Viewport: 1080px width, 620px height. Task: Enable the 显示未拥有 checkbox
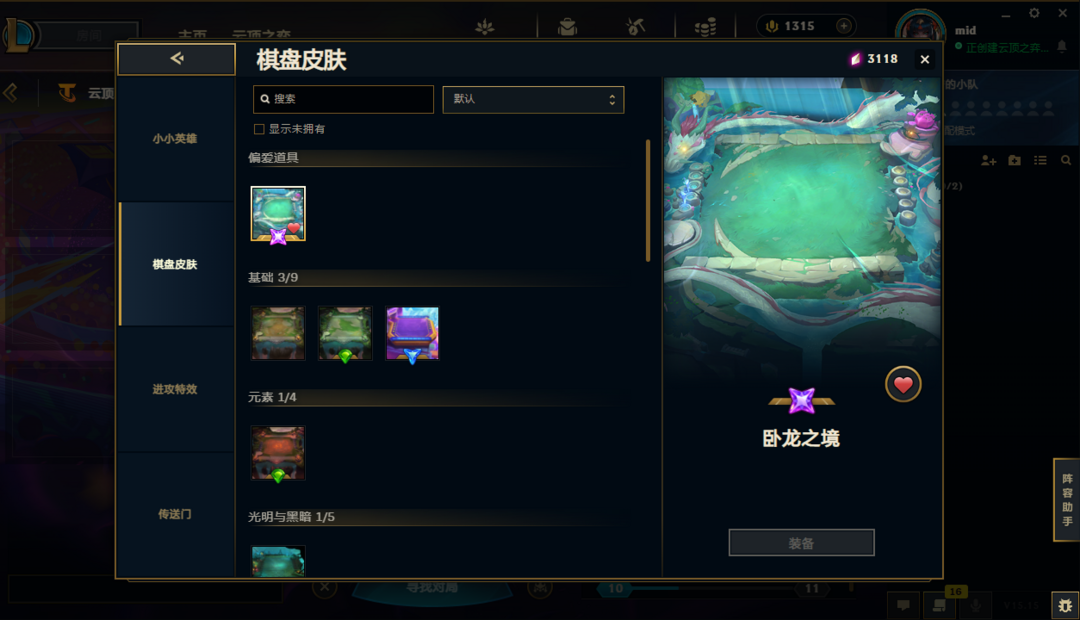(259, 129)
